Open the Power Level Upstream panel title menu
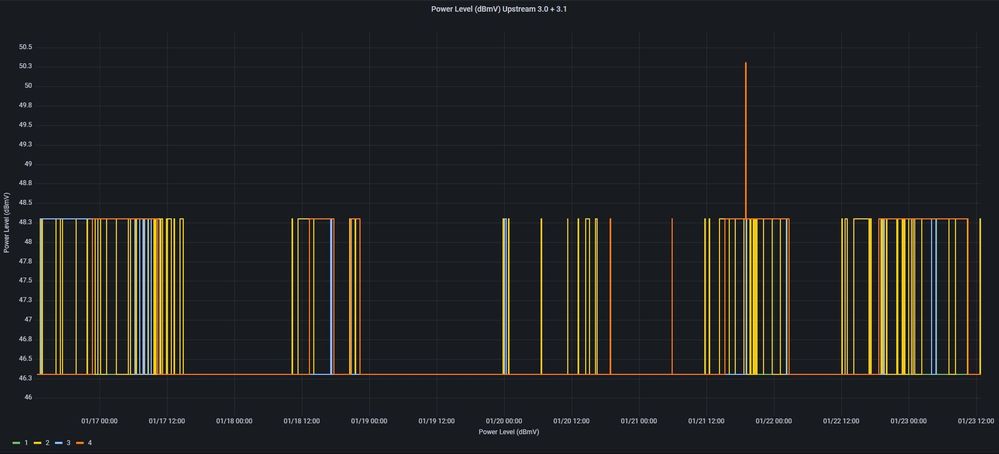The width and height of the screenshot is (999, 454). click(x=499, y=9)
